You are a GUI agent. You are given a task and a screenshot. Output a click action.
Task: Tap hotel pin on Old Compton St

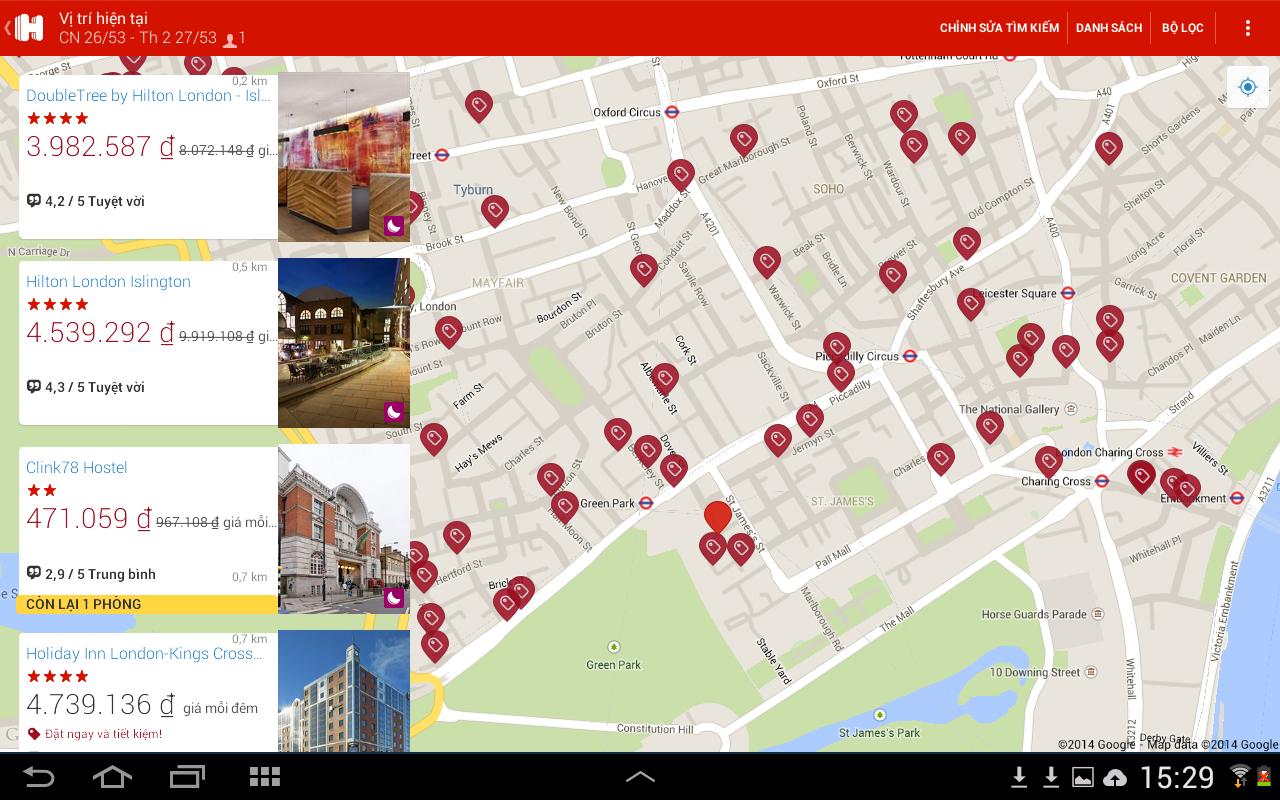click(966, 243)
